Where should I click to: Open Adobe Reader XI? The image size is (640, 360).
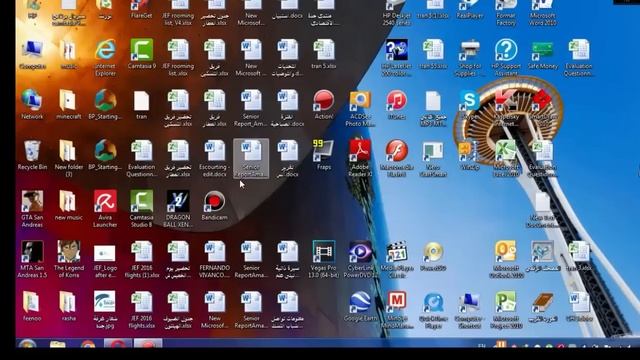pyautogui.click(x=360, y=159)
